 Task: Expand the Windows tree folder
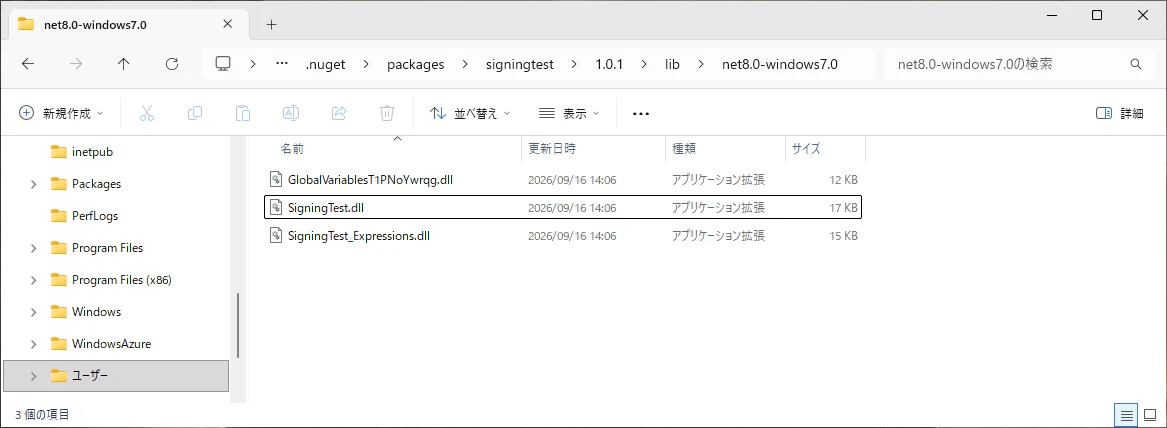pos(33,312)
